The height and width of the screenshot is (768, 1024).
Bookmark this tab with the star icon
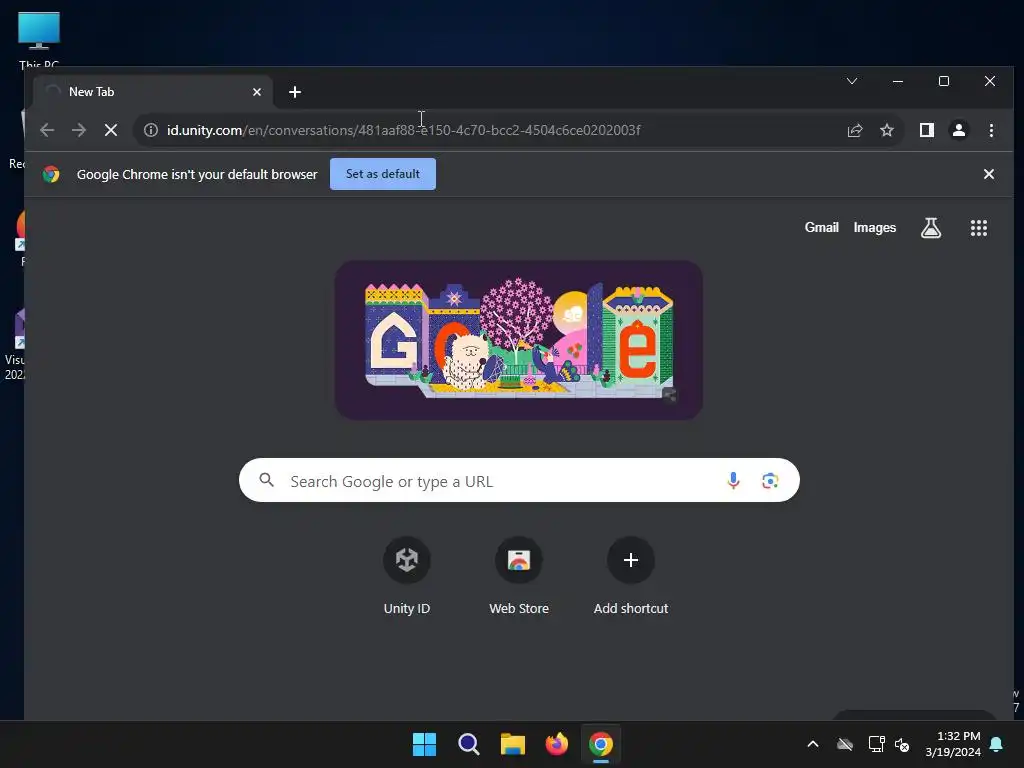(x=887, y=130)
